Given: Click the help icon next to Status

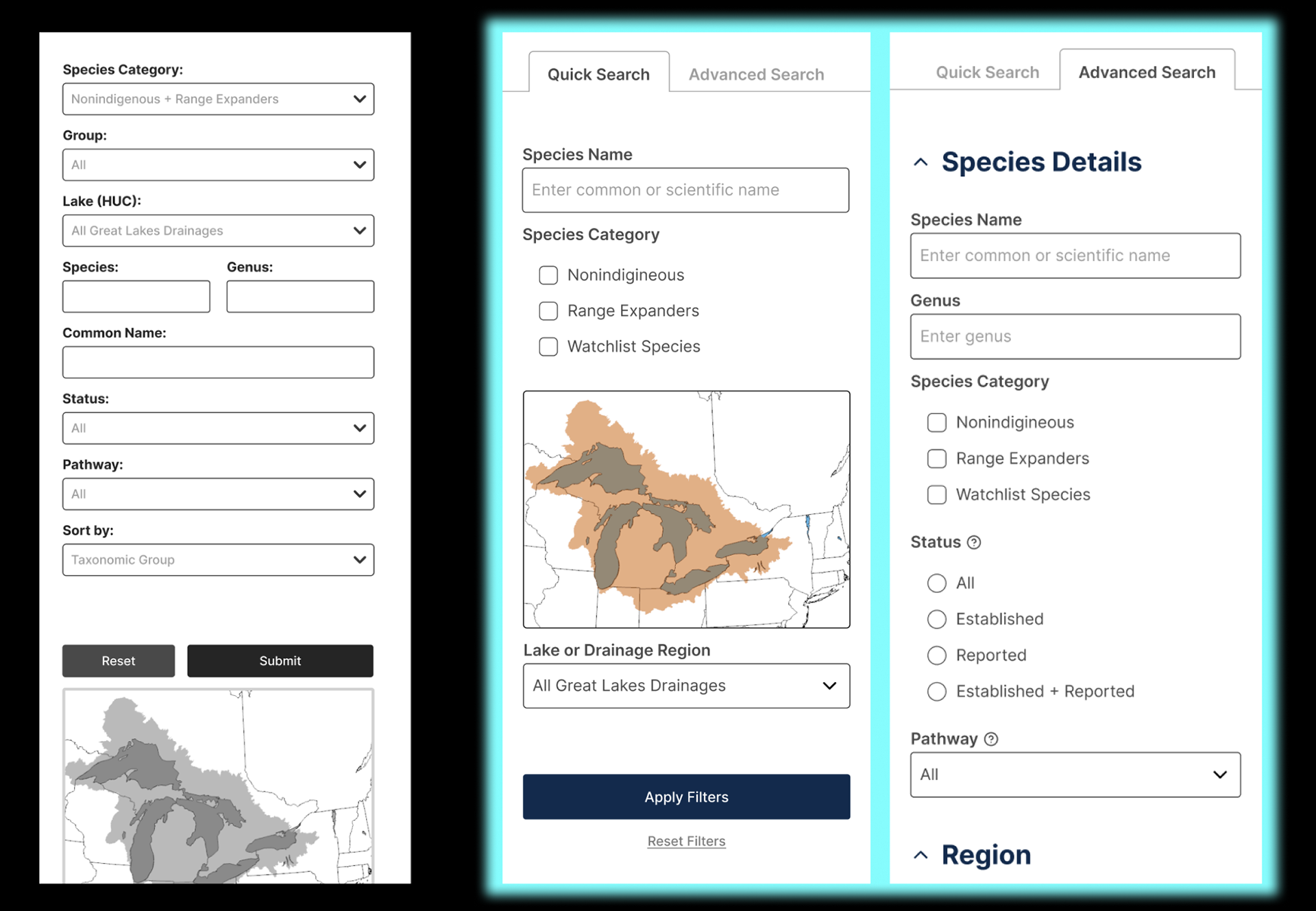Looking at the screenshot, I should click(x=974, y=542).
